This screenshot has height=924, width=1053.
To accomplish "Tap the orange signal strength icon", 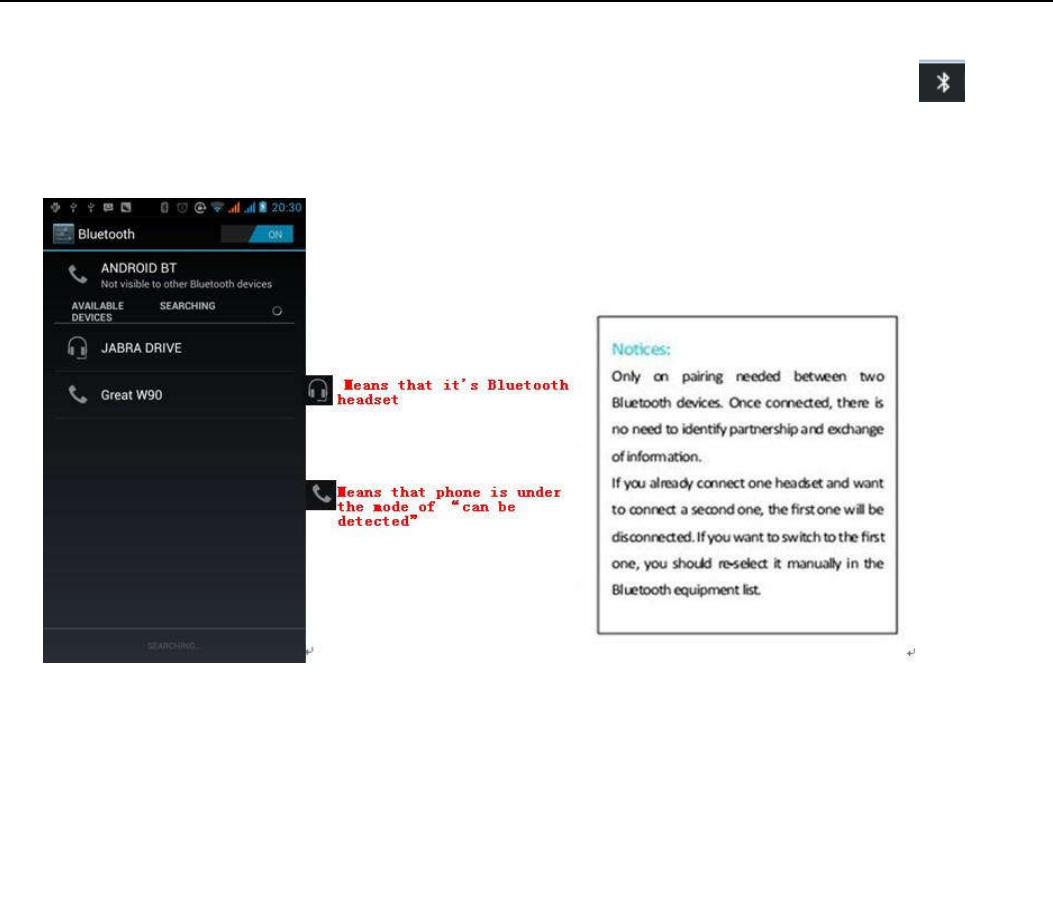I will pyautogui.click(x=234, y=207).
